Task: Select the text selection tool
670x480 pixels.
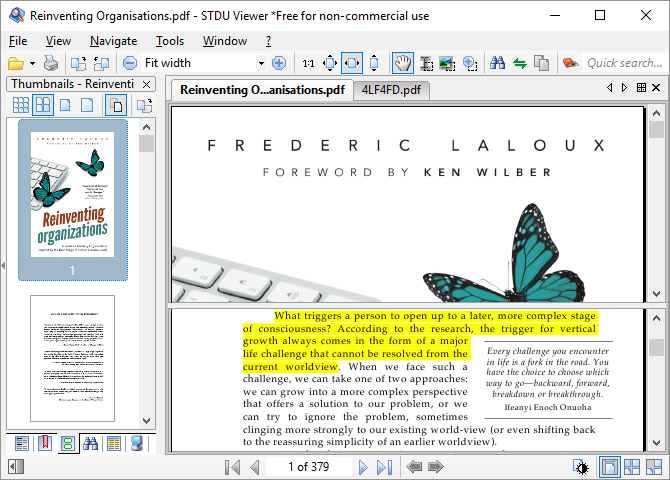Action: pos(426,64)
